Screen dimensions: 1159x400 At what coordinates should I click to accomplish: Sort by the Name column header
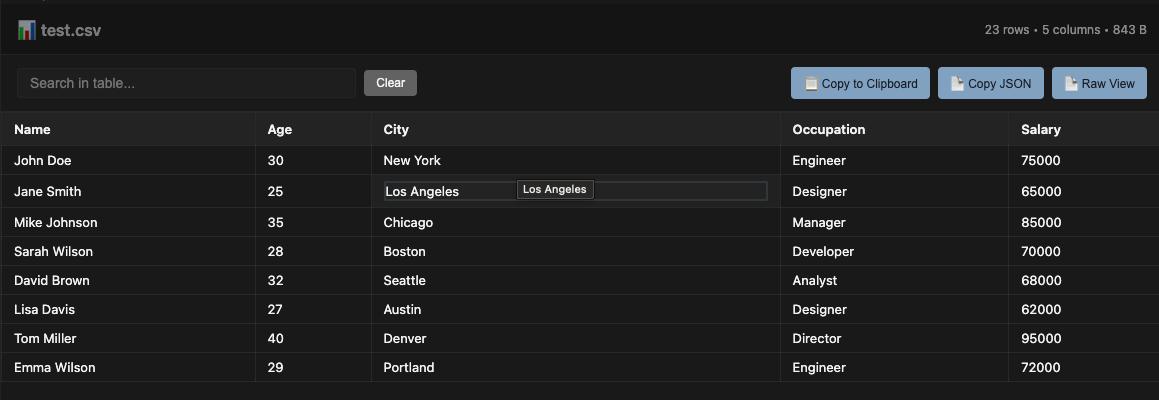point(32,129)
